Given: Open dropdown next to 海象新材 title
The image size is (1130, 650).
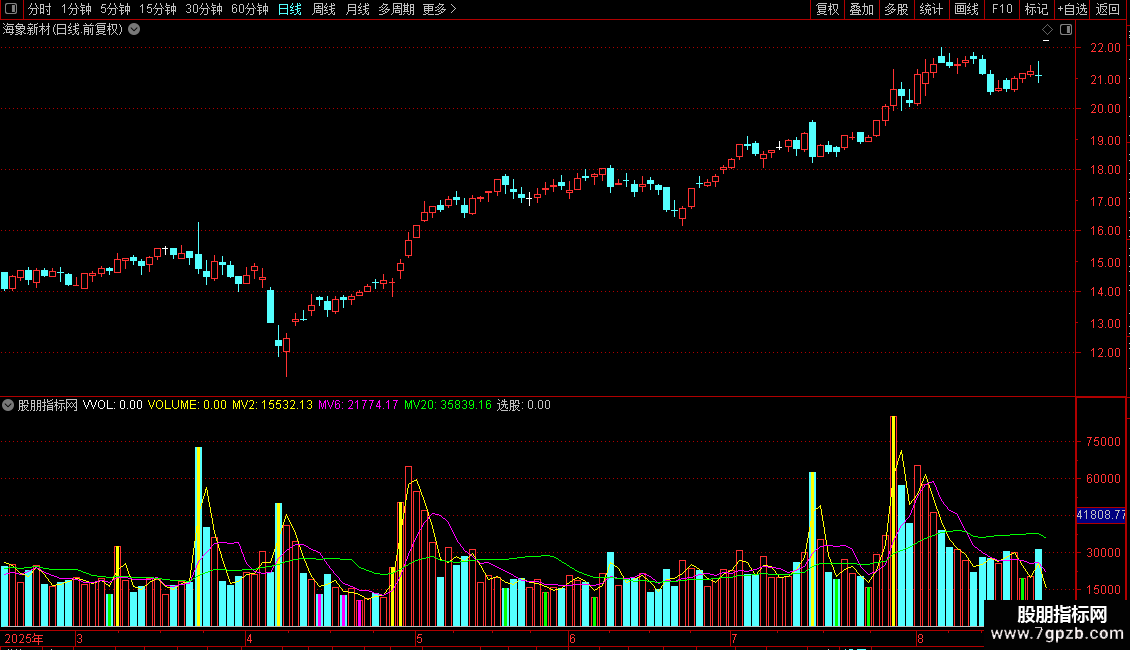Looking at the screenshot, I should (134, 30).
